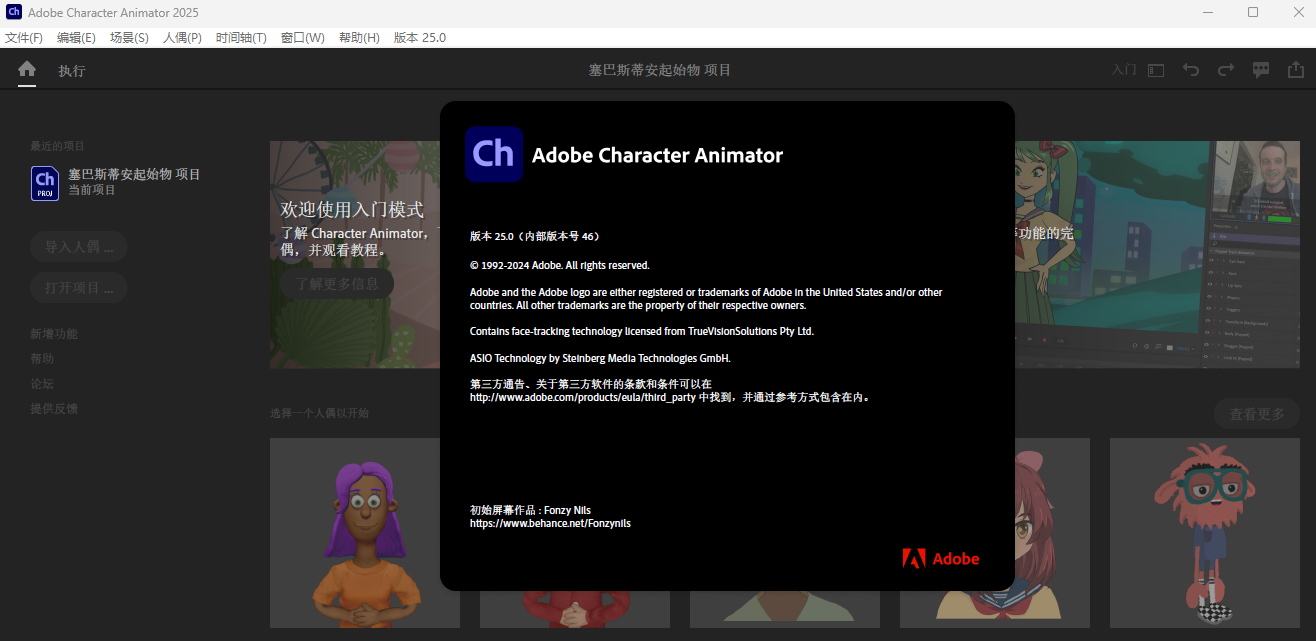Viewport: 1316px width, 641px height.
Task: Minimize the Character Animator window
Action: coord(1207,12)
